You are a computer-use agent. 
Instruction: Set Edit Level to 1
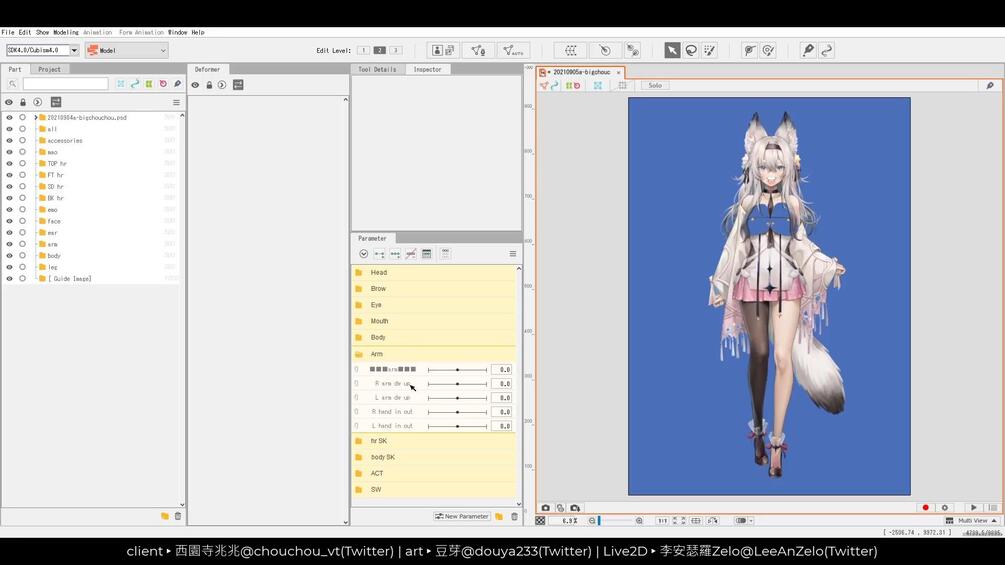click(363, 50)
